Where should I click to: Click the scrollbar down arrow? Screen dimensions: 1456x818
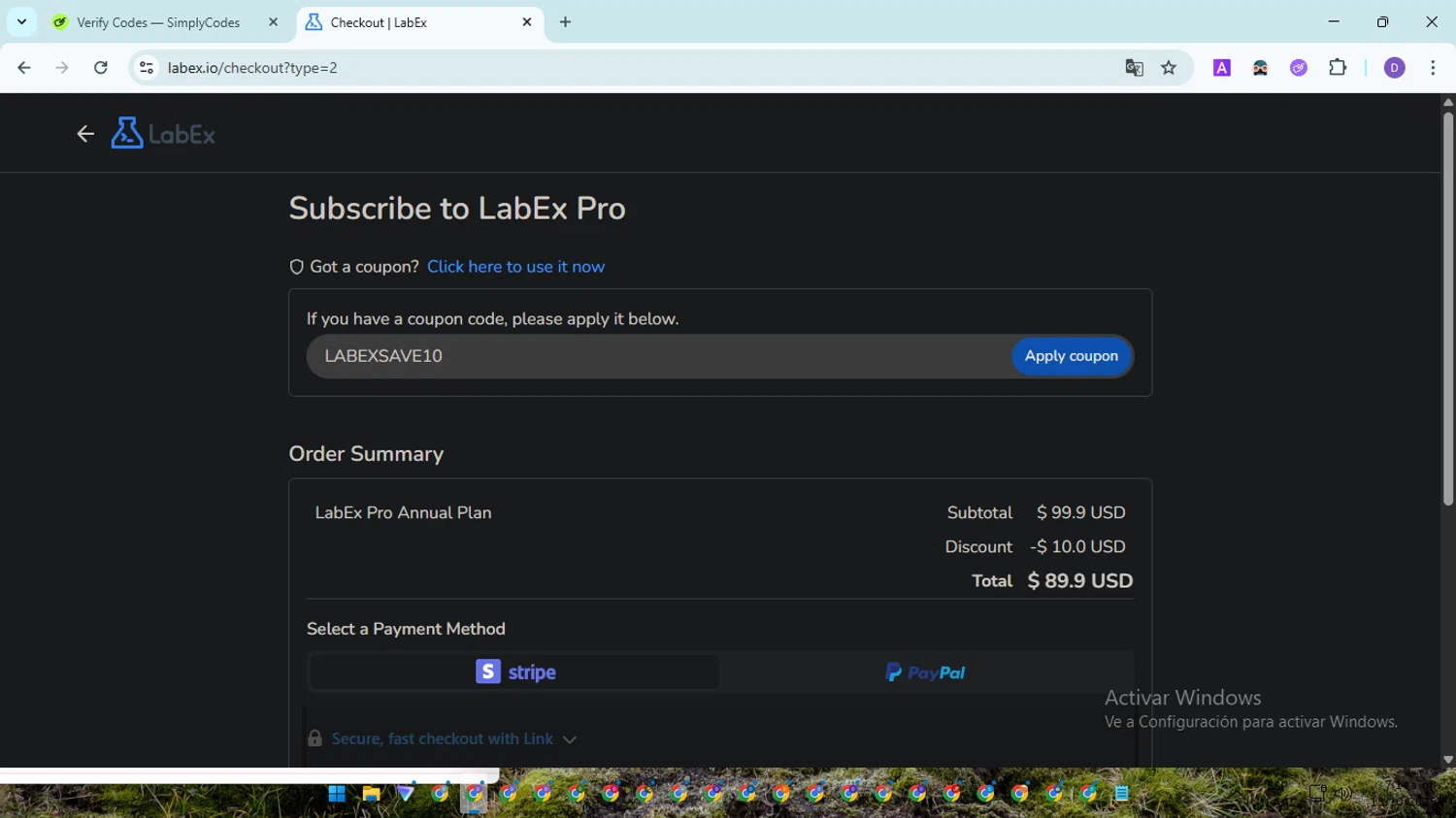pos(1447,760)
